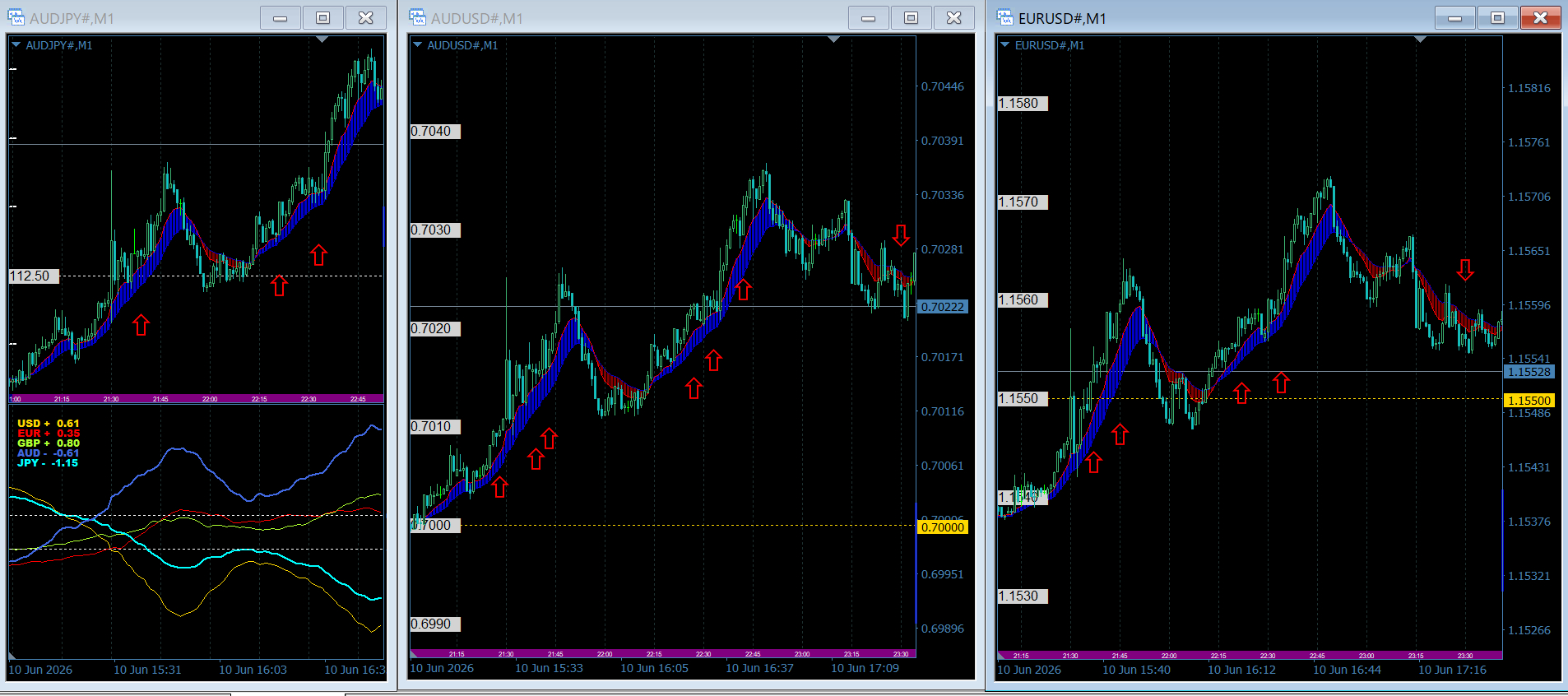Click the current price tag 0.70222
1568x696 pixels.
(943, 307)
